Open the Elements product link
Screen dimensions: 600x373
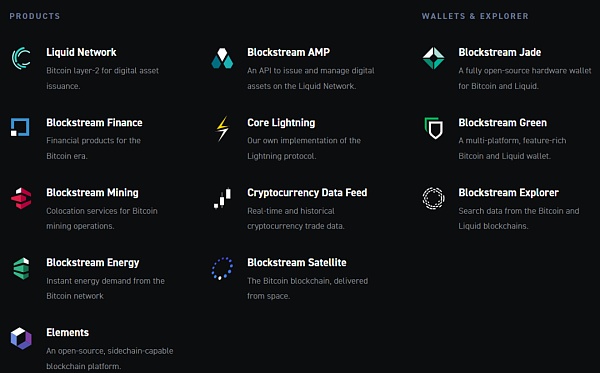coord(67,332)
